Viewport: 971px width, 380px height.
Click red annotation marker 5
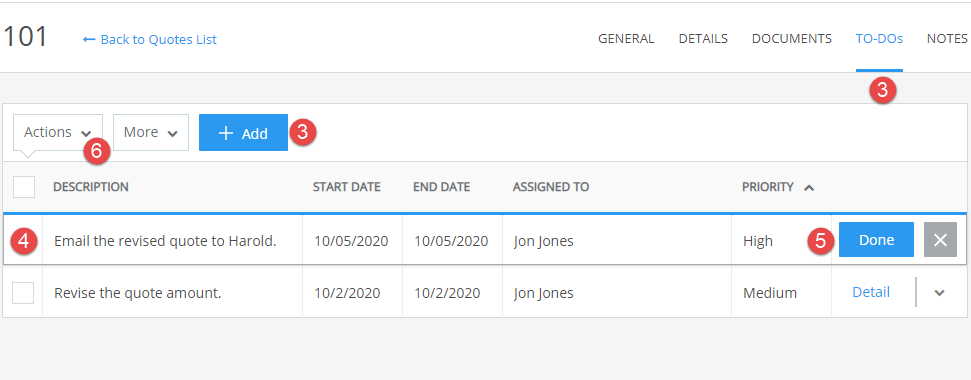point(821,241)
